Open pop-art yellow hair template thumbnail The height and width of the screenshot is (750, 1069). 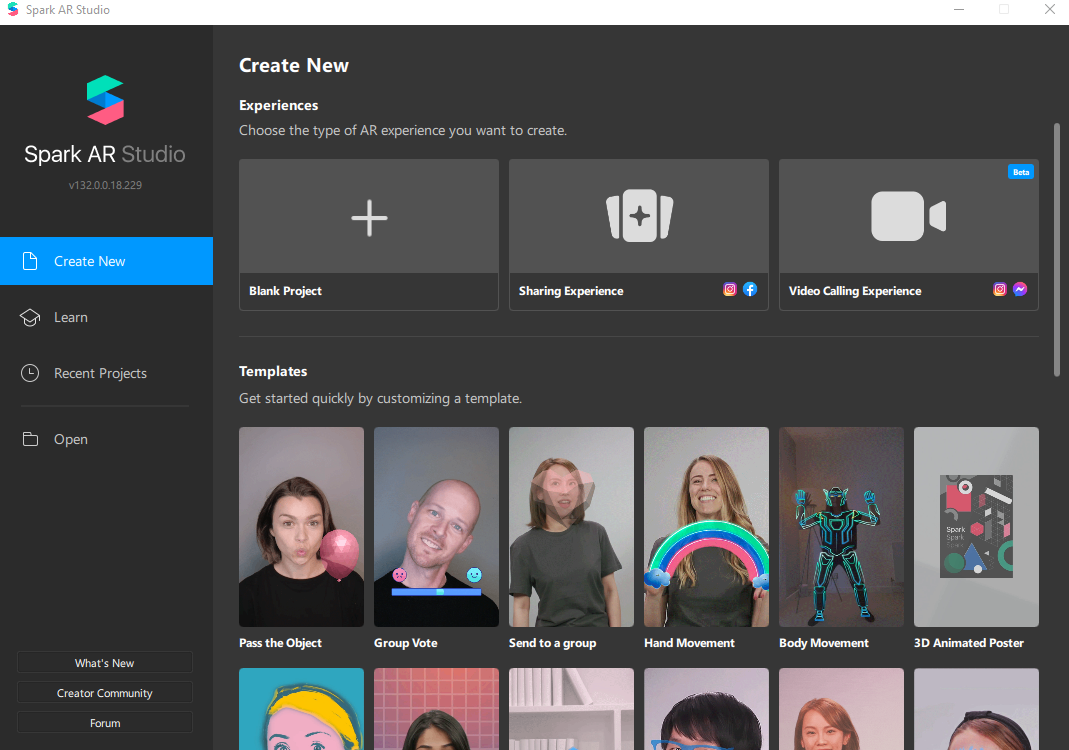point(301,709)
